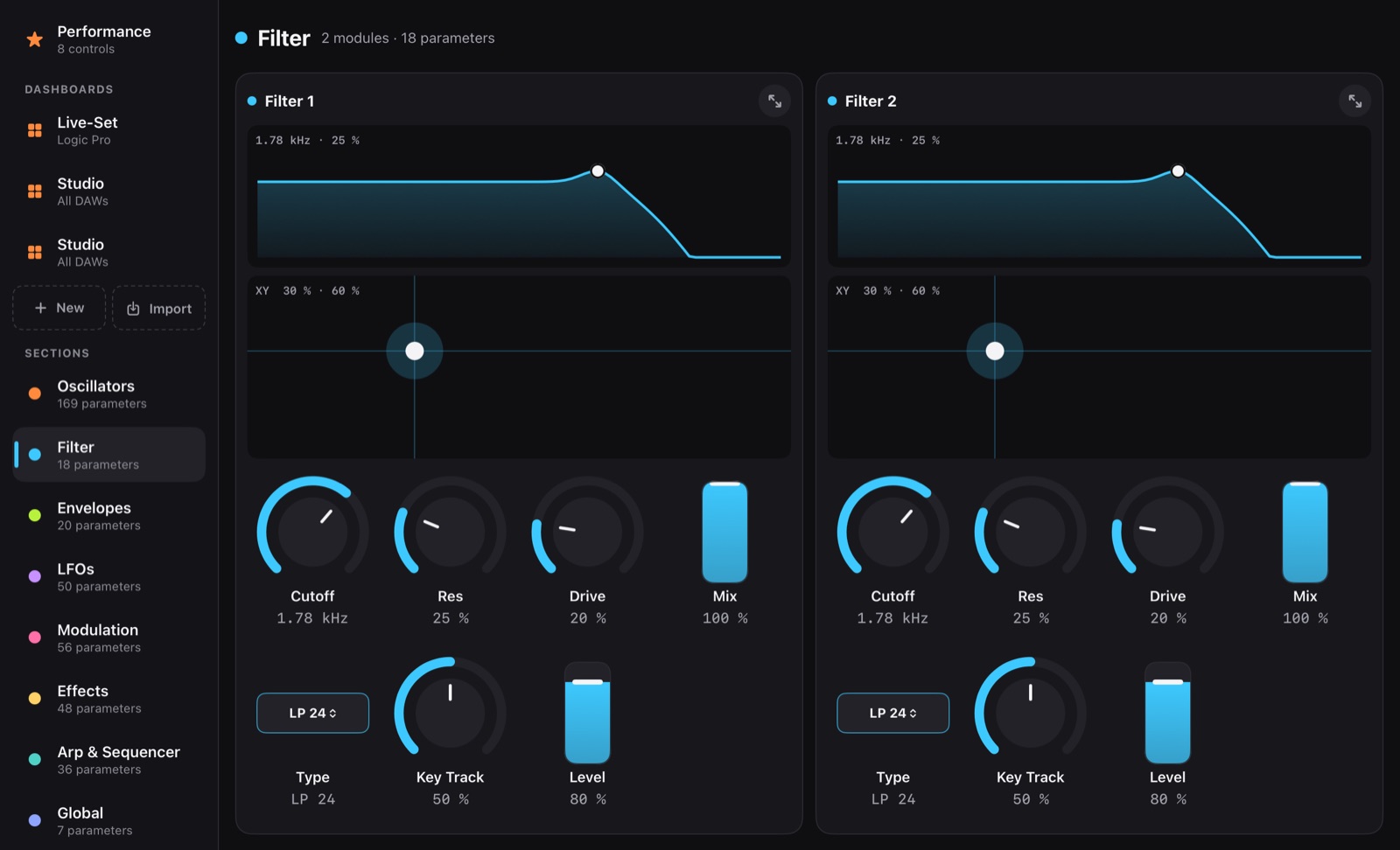Select the Envelopes section
Viewport: 1400px width, 850px height.
(x=109, y=515)
